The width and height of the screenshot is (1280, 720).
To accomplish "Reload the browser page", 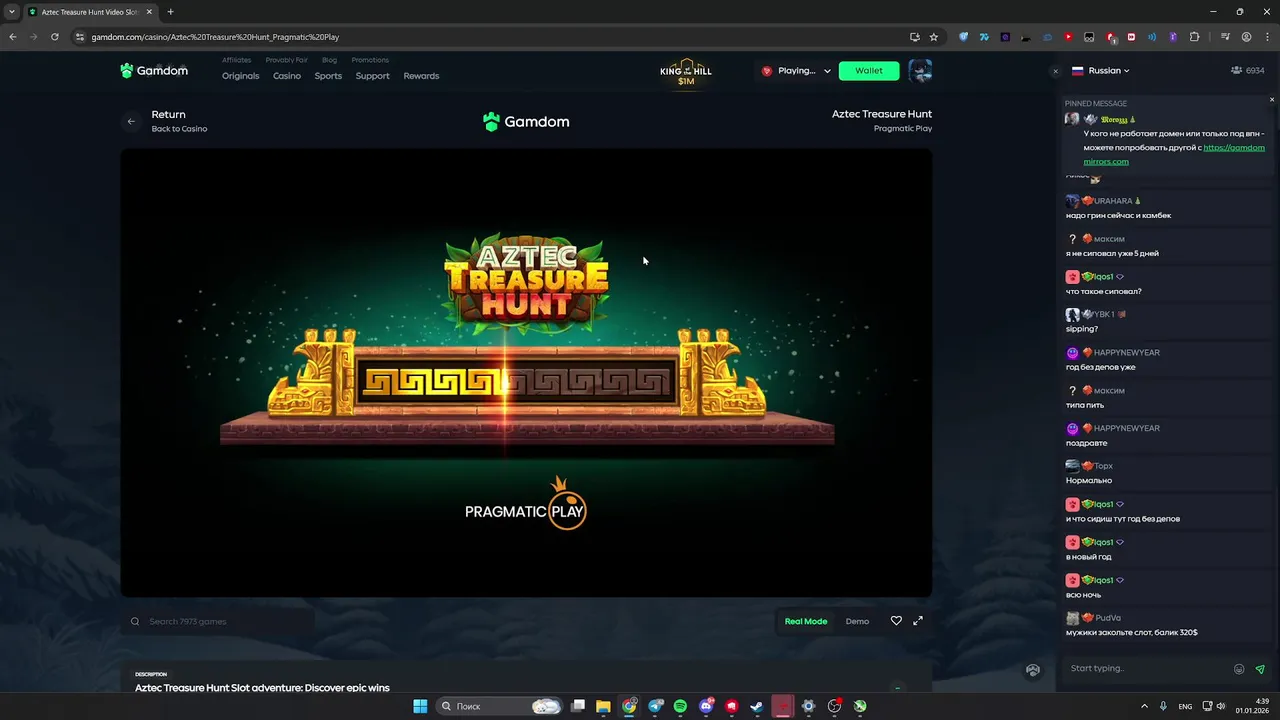I will click(54, 37).
